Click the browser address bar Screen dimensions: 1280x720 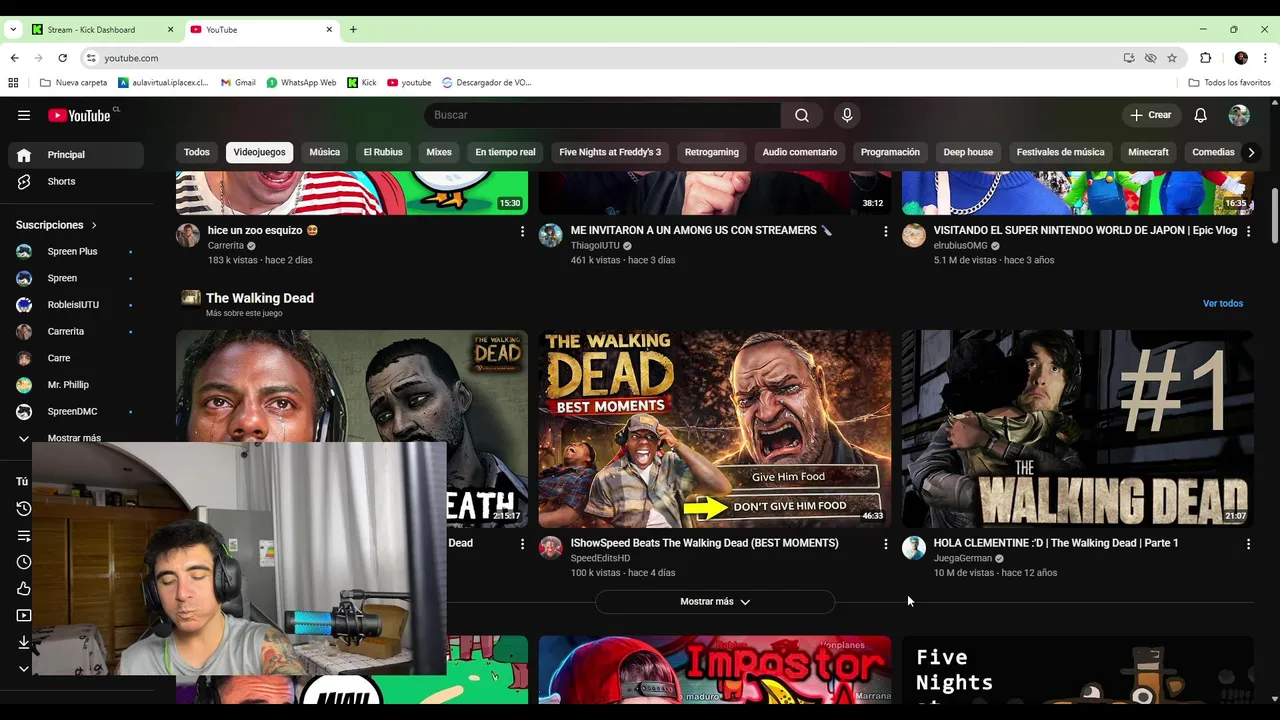[x=600, y=58]
